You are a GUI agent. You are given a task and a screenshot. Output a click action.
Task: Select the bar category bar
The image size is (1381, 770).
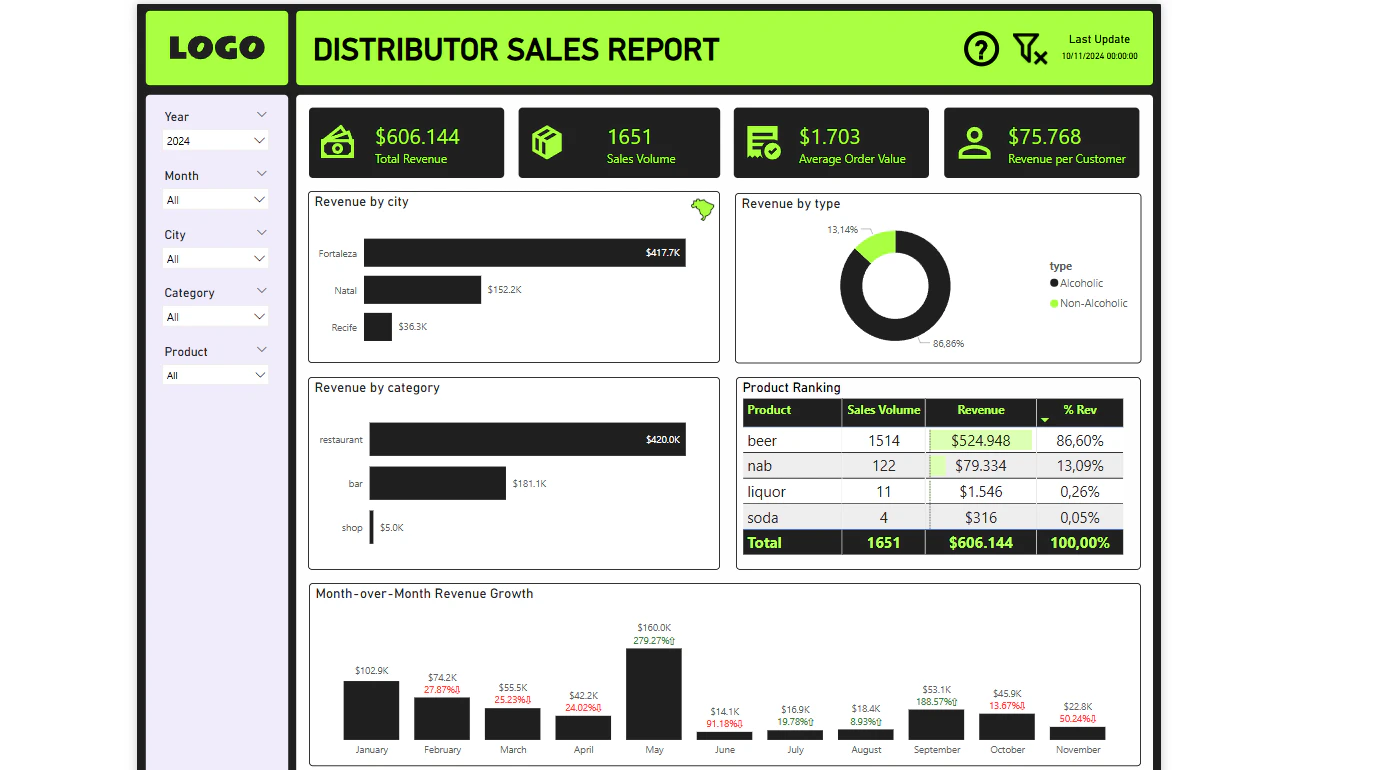click(438, 483)
